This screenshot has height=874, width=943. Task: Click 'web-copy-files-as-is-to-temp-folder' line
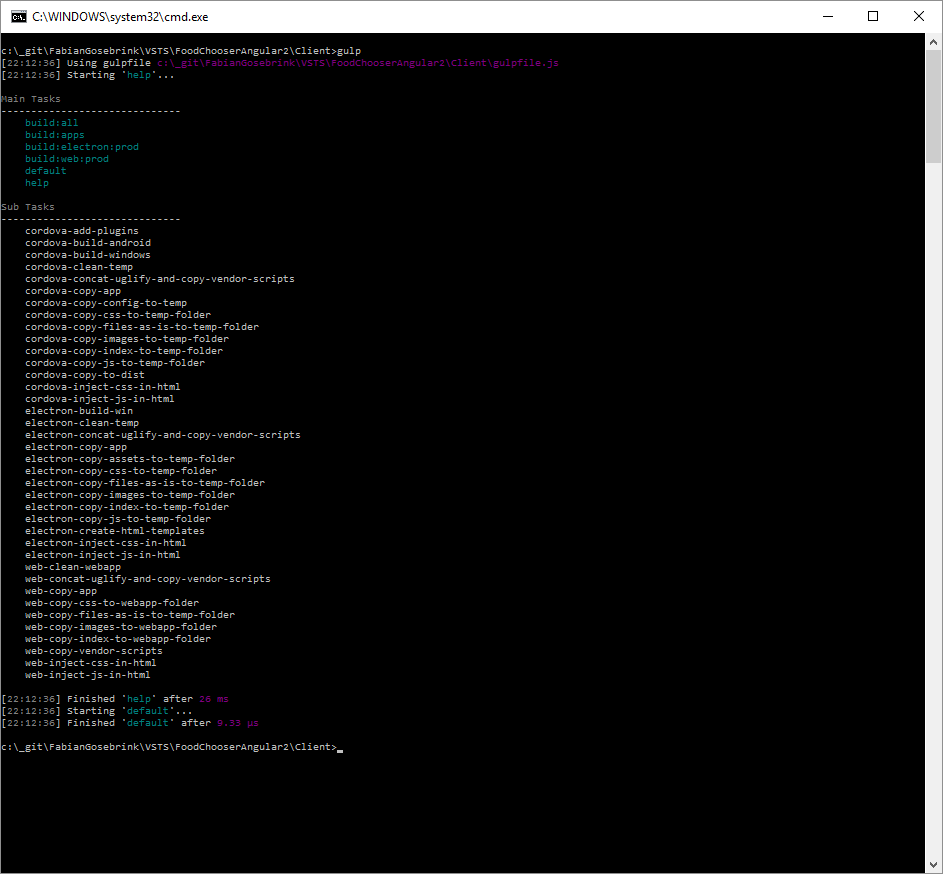pos(130,615)
